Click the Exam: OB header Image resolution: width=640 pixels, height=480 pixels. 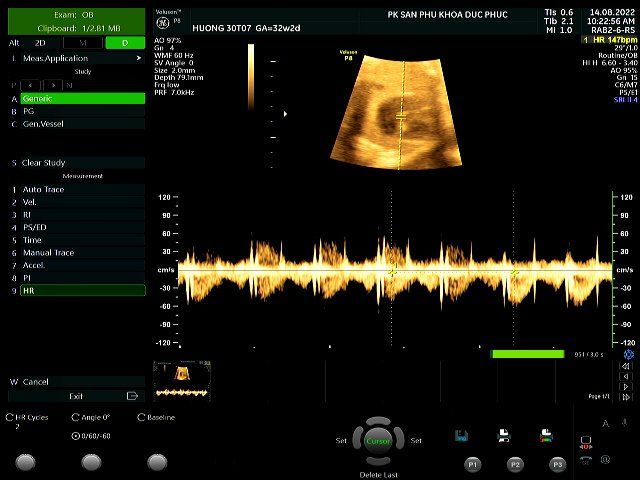click(x=76, y=15)
